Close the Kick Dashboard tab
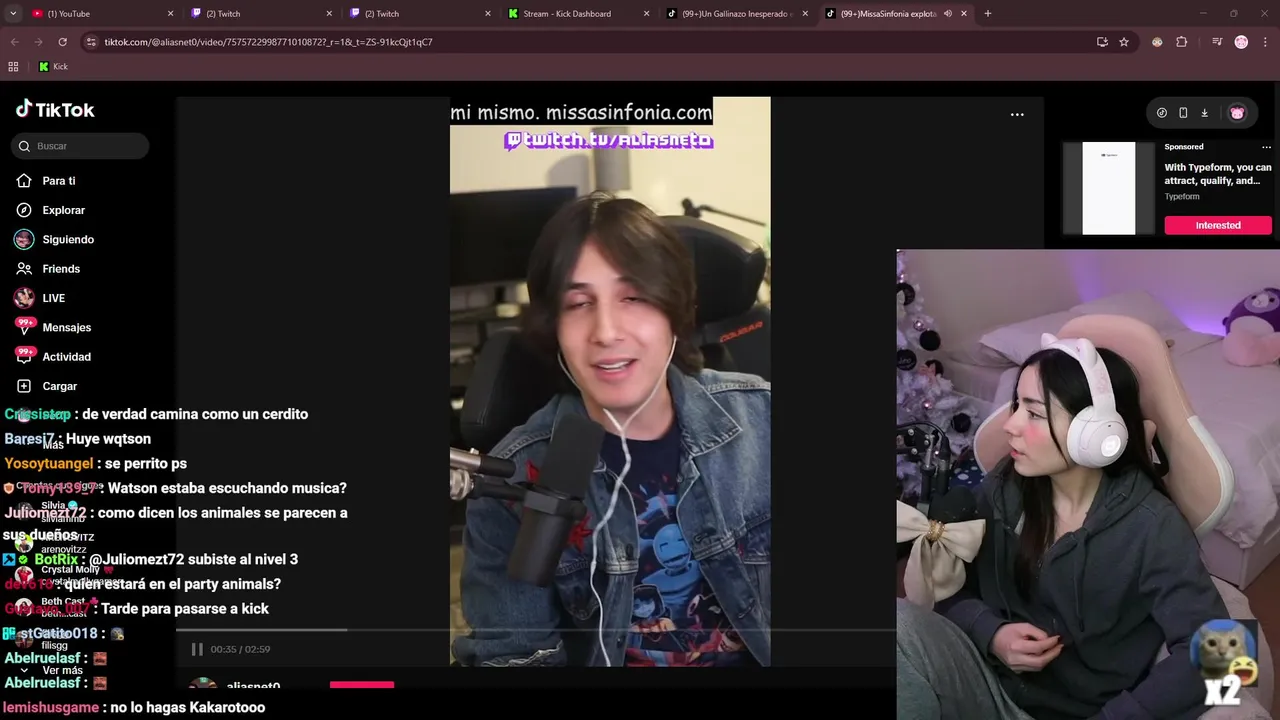Screen dimensions: 1280x720 pyautogui.click(x=646, y=14)
